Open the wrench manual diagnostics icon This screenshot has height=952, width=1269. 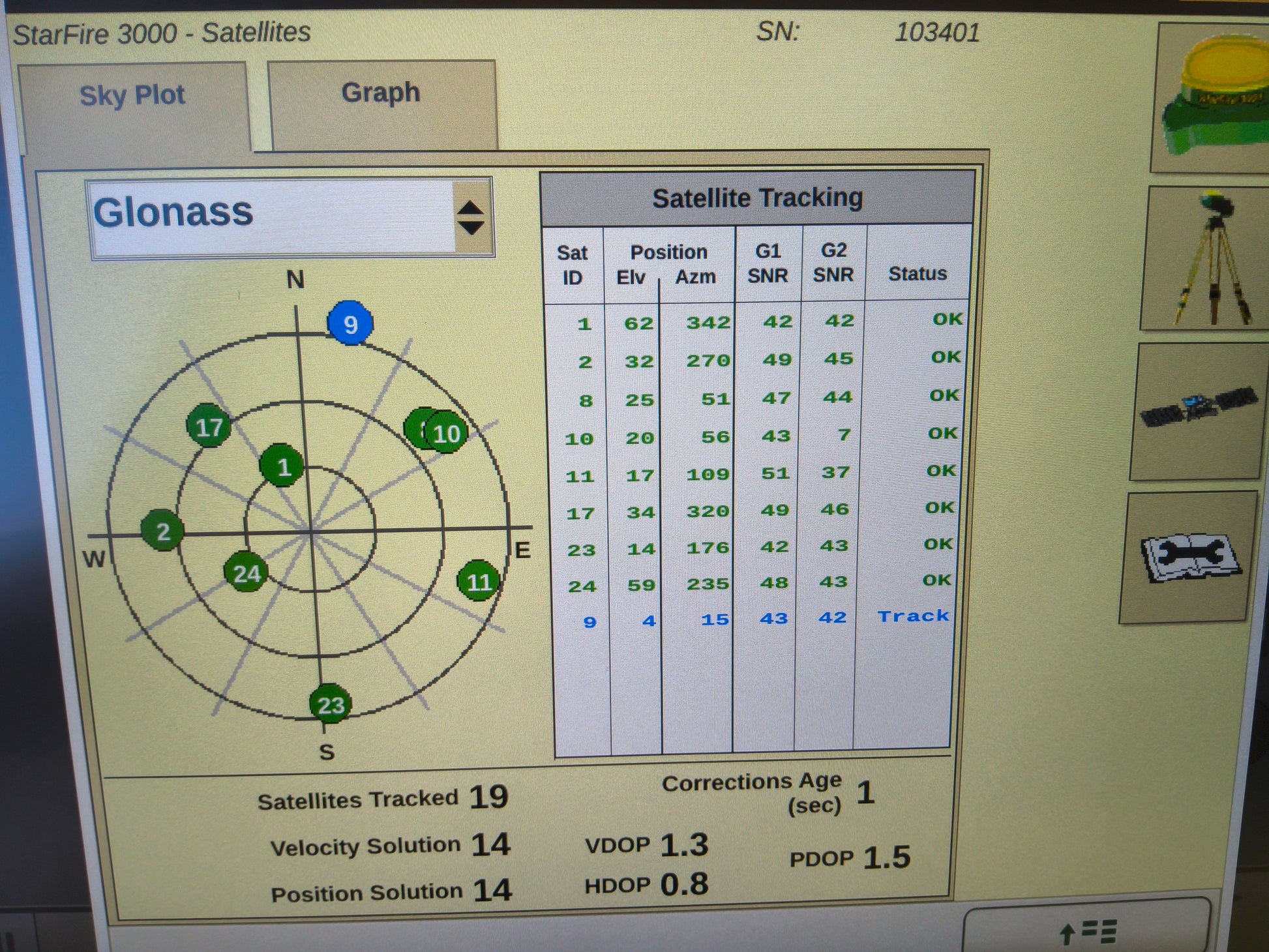[x=1189, y=558]
